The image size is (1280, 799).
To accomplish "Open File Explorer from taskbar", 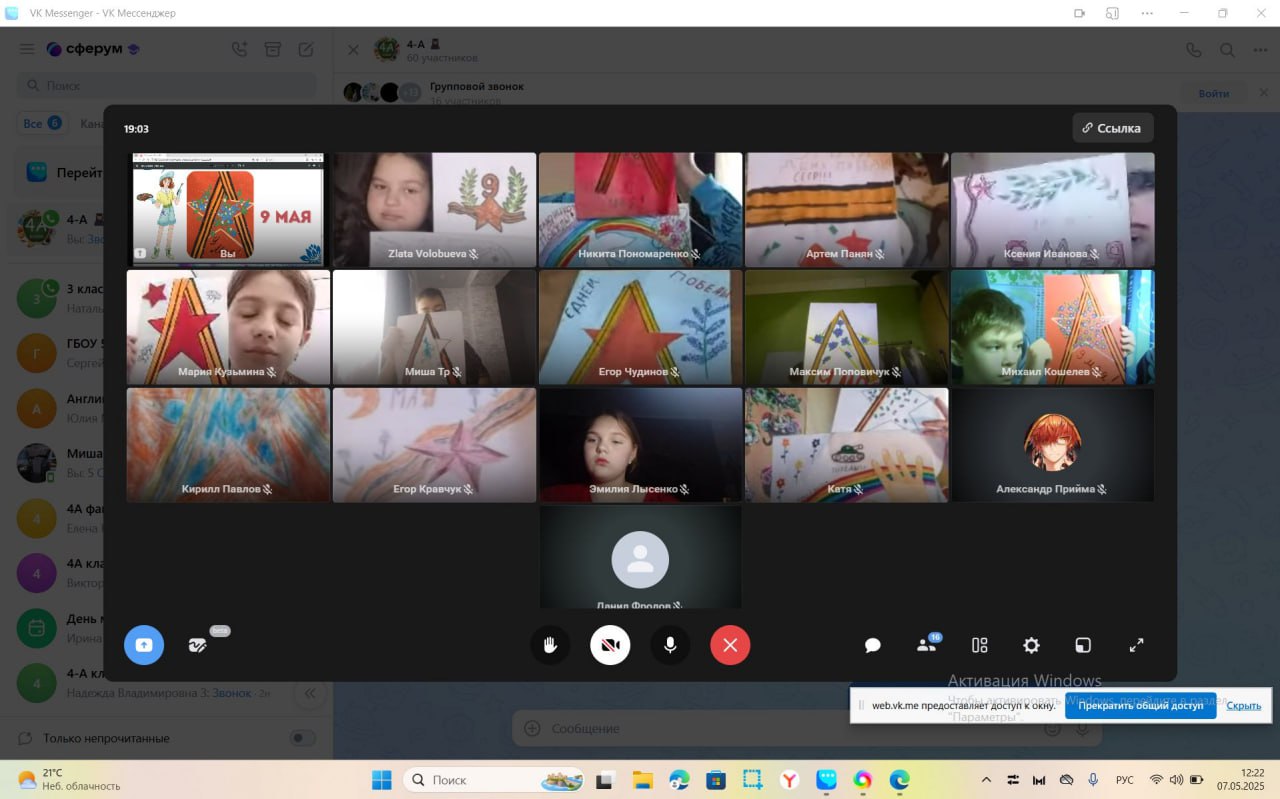I will tap(642, 779).
